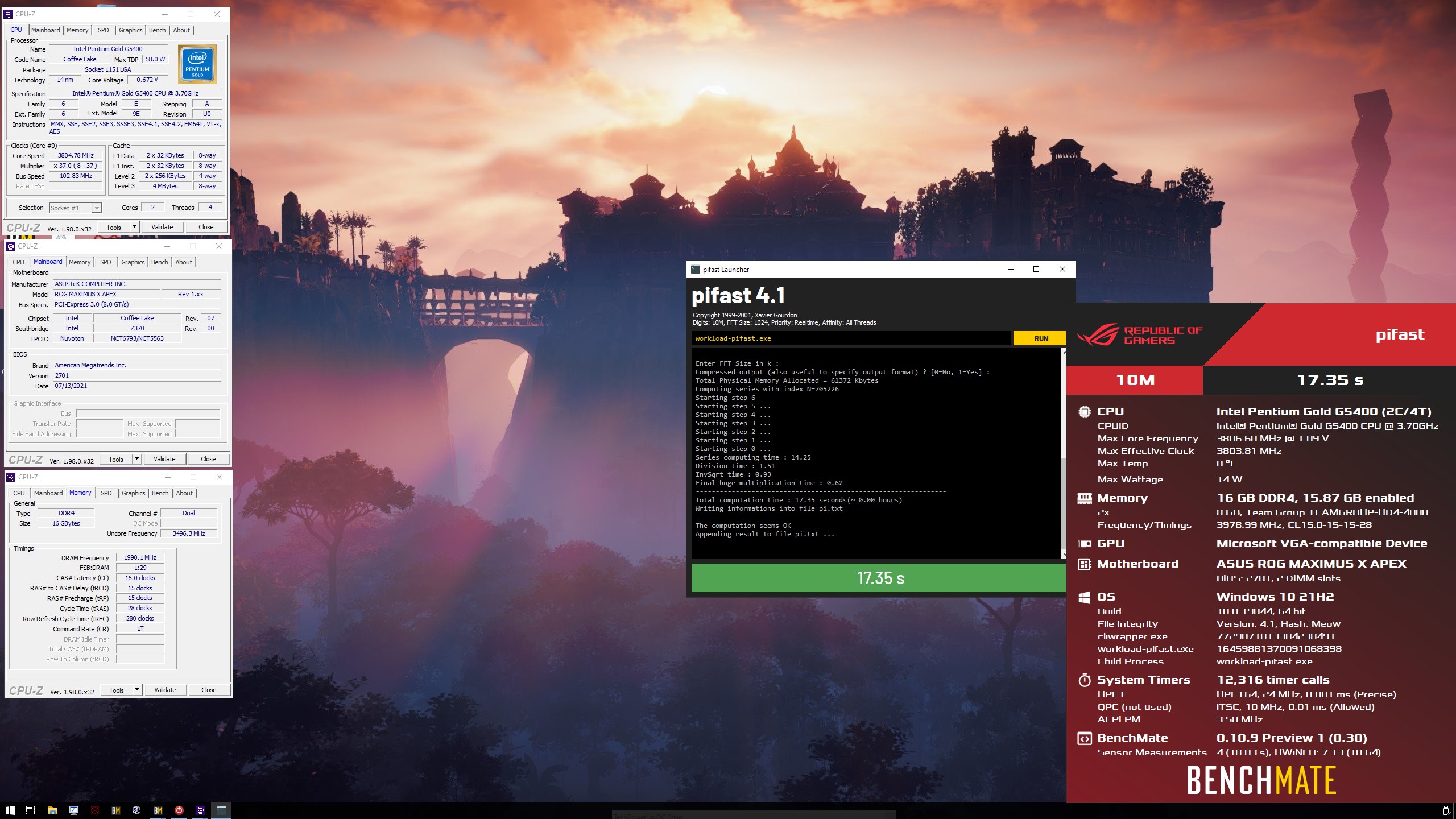Click the red power icon in taskbar
This screenshot has height=819, width=1456.
[x=179, y=810]
